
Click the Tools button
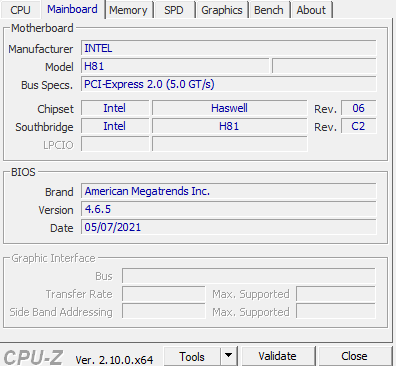tap(192, 356)
